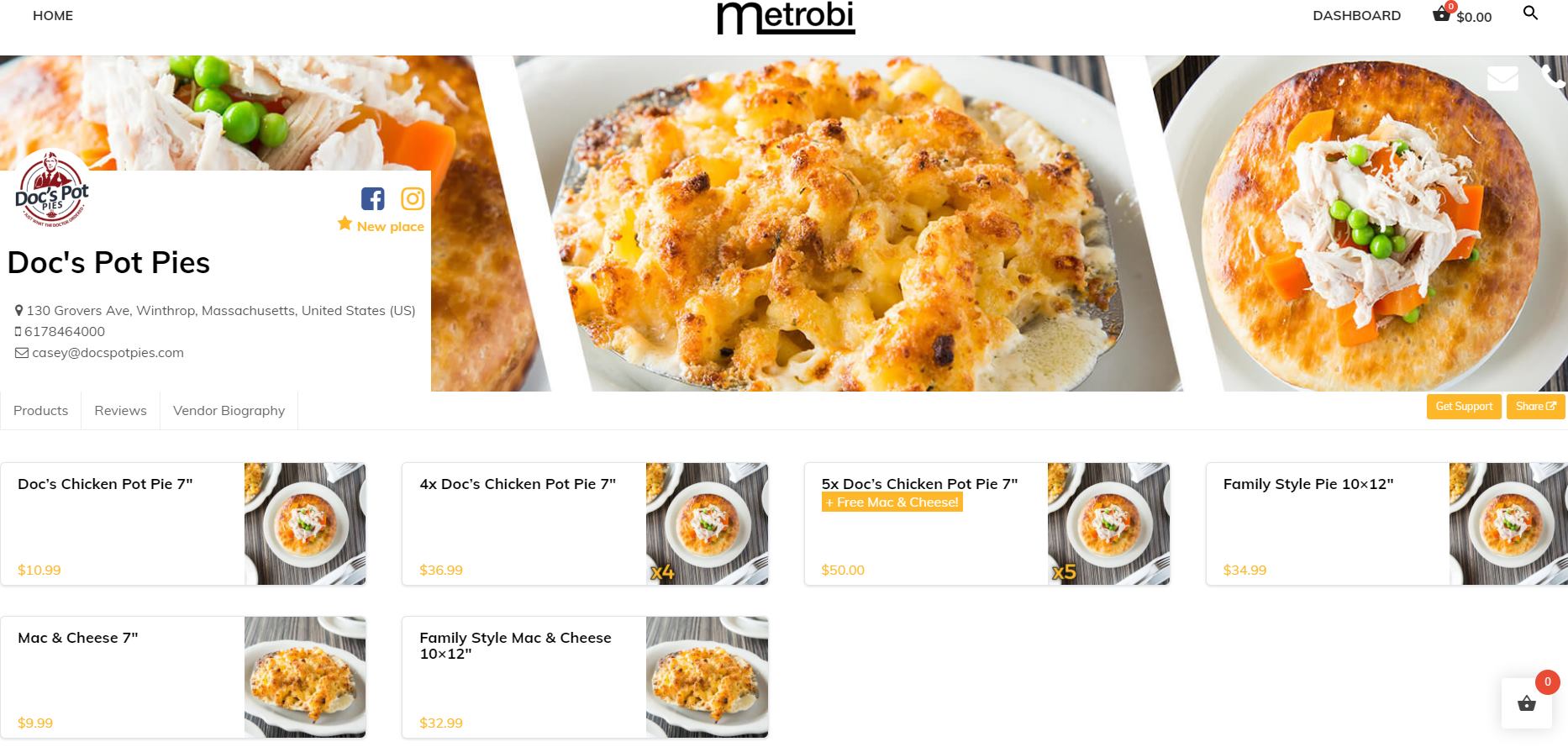The height and width of the screenshot is (747, 1568).
Task: Open the floating cart basket widget
Action: click(1526, 703)
